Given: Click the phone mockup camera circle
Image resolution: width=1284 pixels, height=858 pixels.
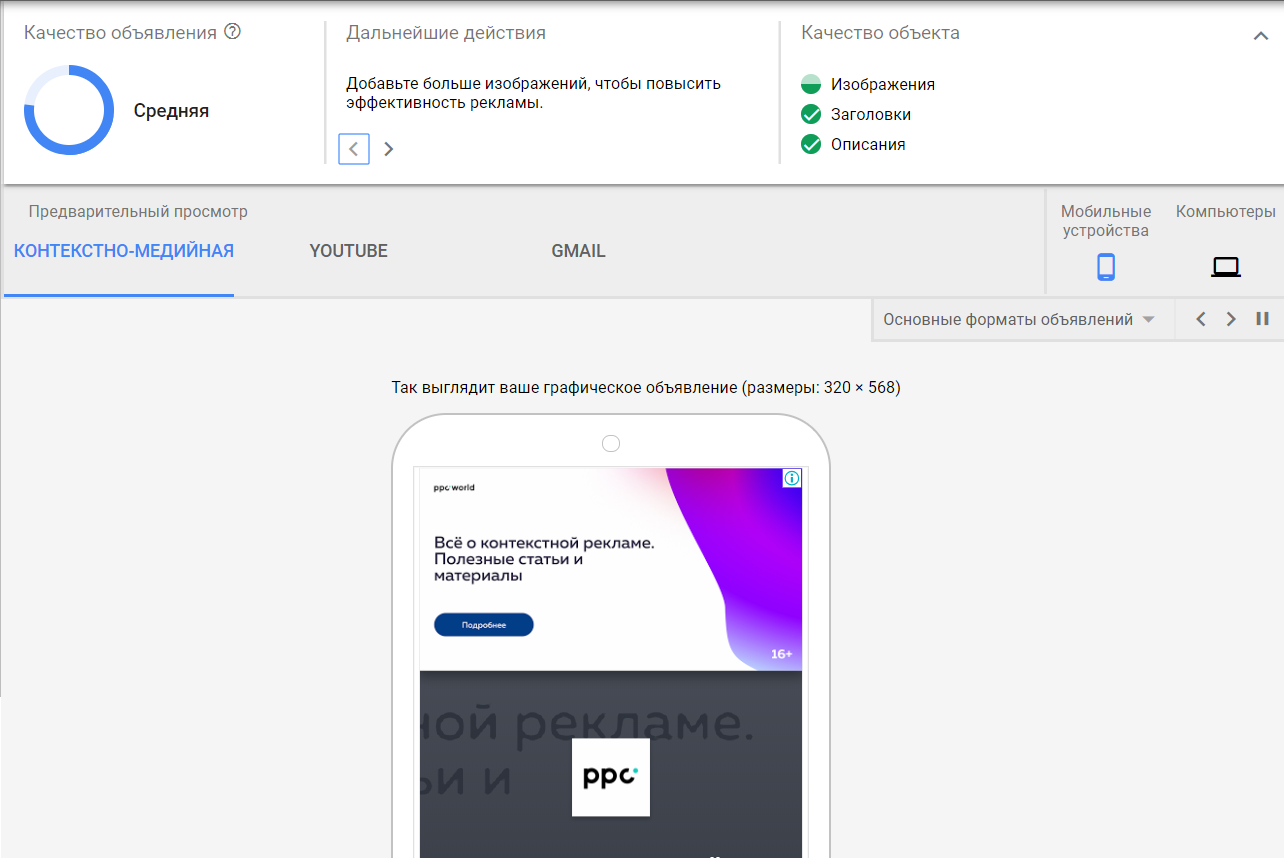Looking at the screenshot, I should pos(611,443).
